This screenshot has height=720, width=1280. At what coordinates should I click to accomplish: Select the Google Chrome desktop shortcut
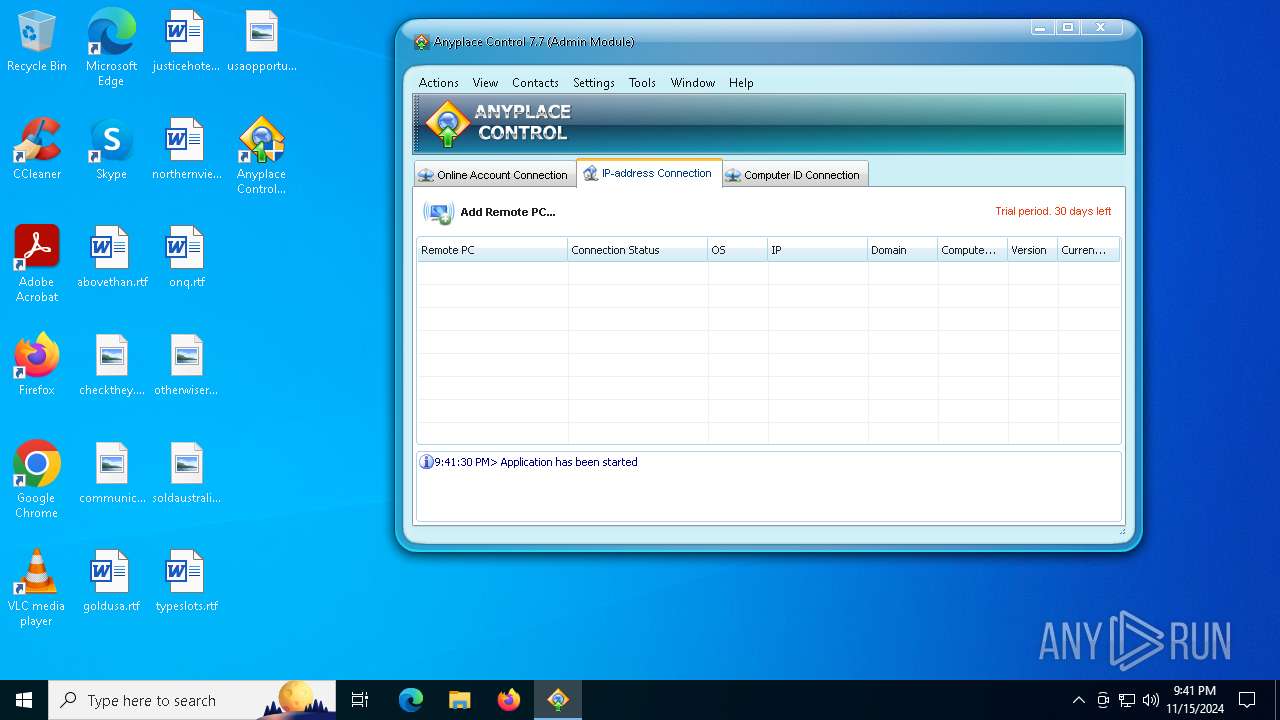point(37,480)
